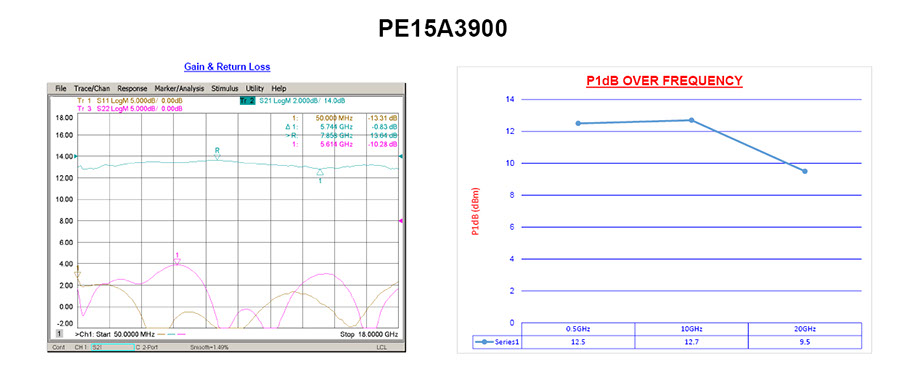
Task: Open the File menu
Action: coord(61,88)
